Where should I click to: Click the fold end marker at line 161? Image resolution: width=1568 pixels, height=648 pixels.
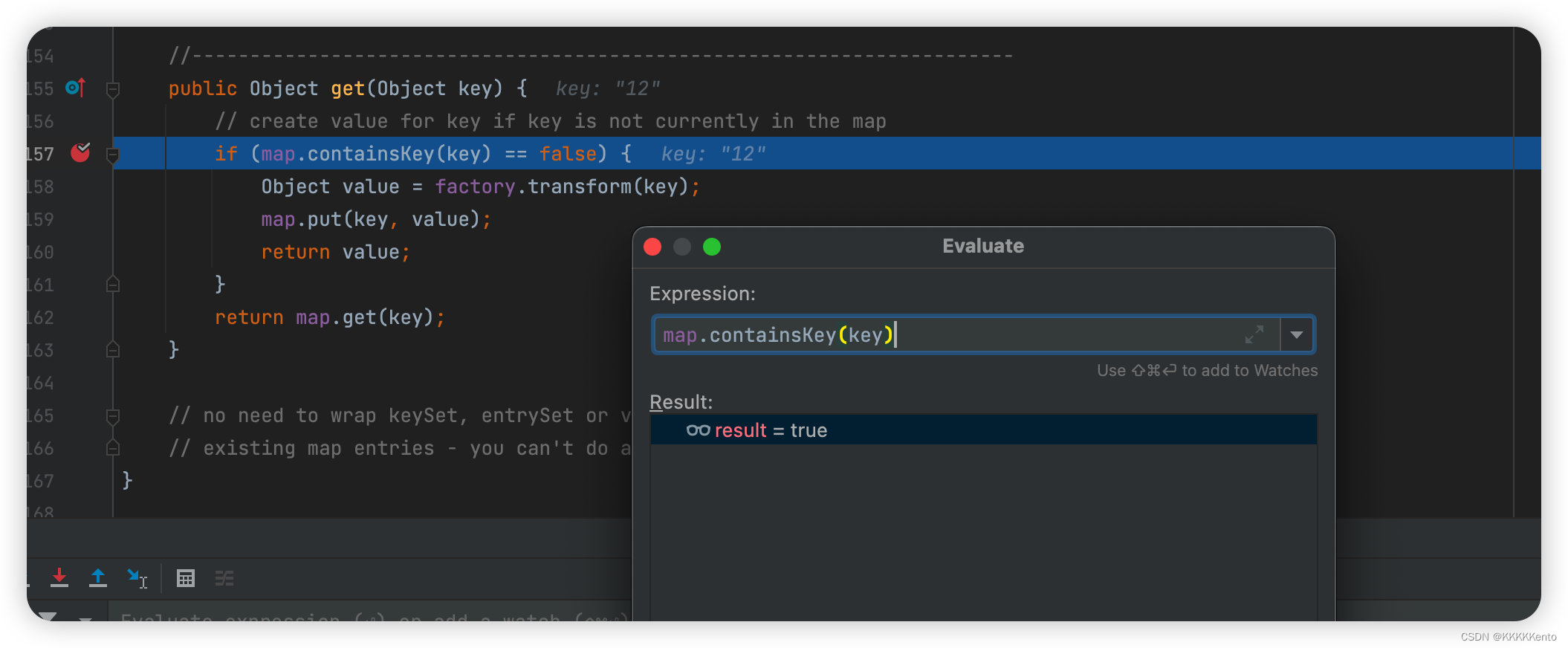(113, 284)
